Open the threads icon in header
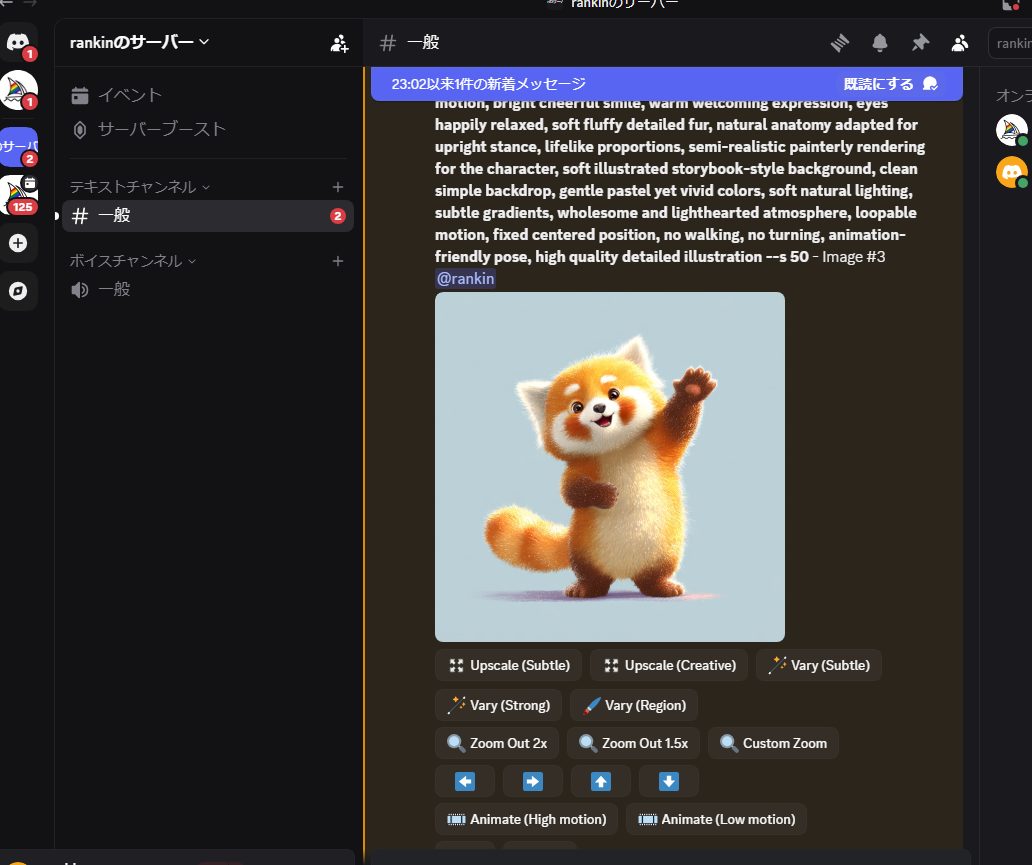This screenshot has height=865, width=1032. (840, 43)
